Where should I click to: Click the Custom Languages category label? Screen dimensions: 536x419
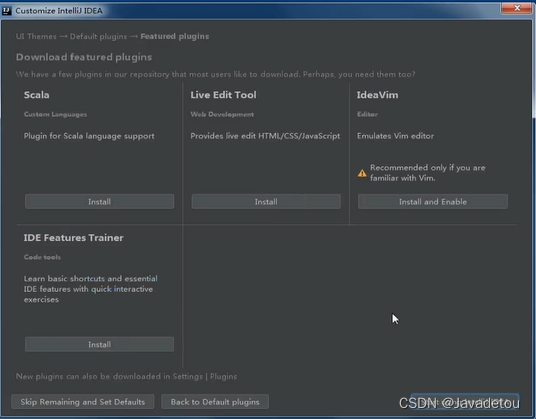point(55,114)
